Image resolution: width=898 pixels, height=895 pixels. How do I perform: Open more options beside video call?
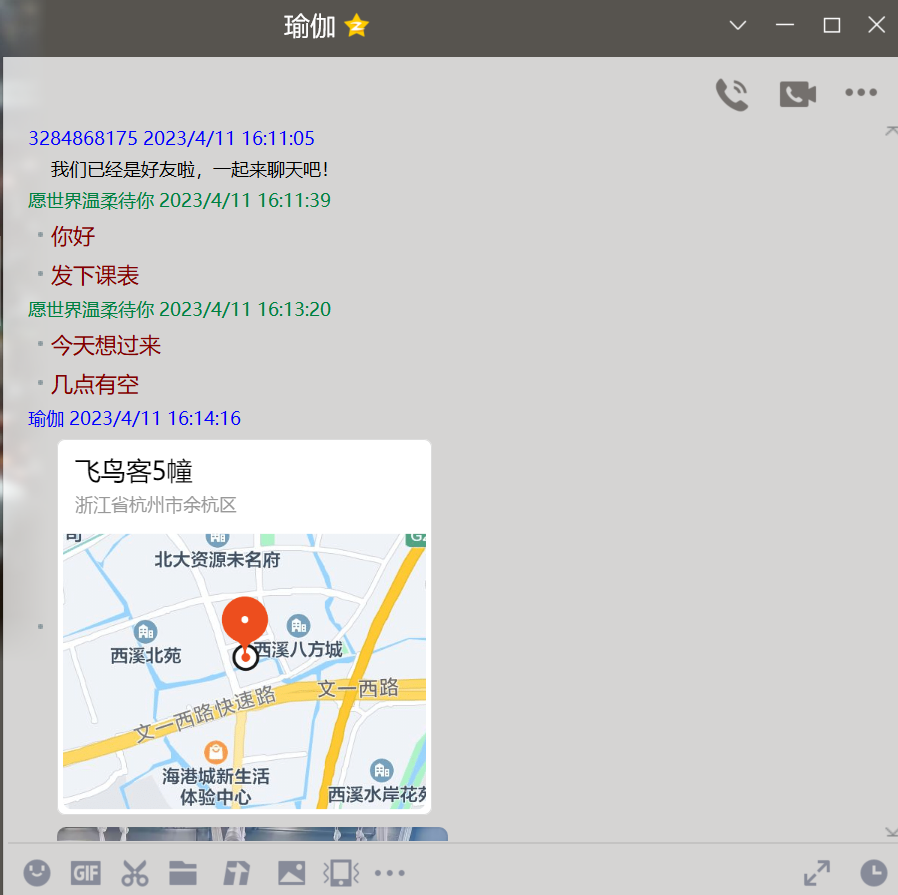(x=860, y=93)
